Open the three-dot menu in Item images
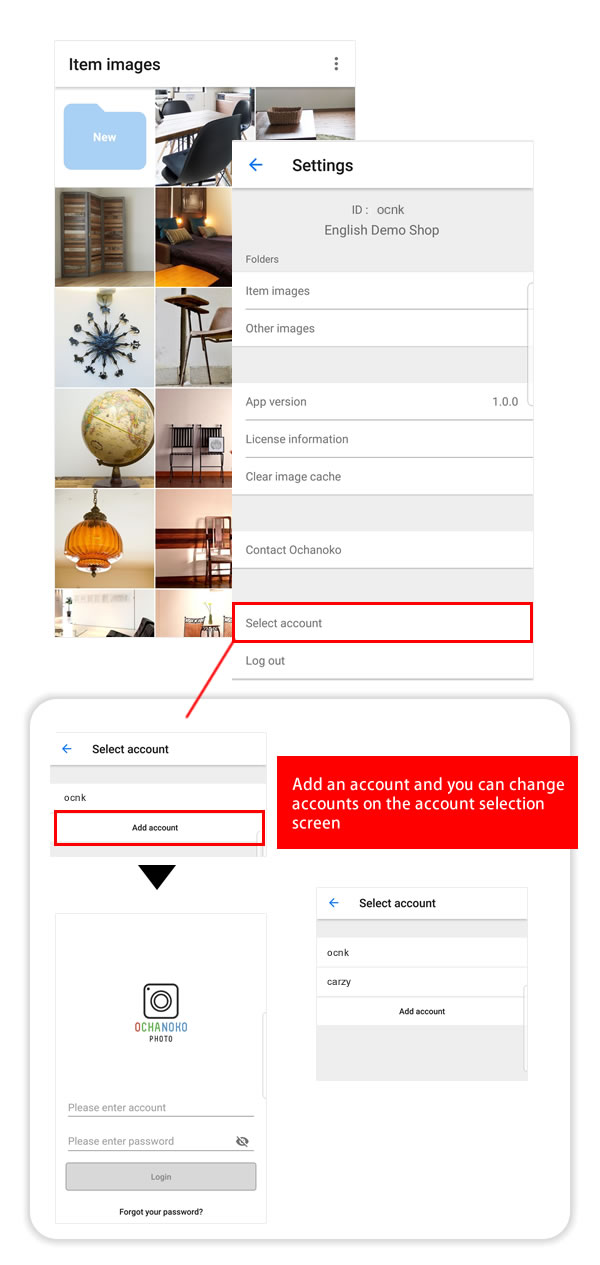Viewport: 600px width, 1265px height. pyautogui.click(x=336, y=64)
